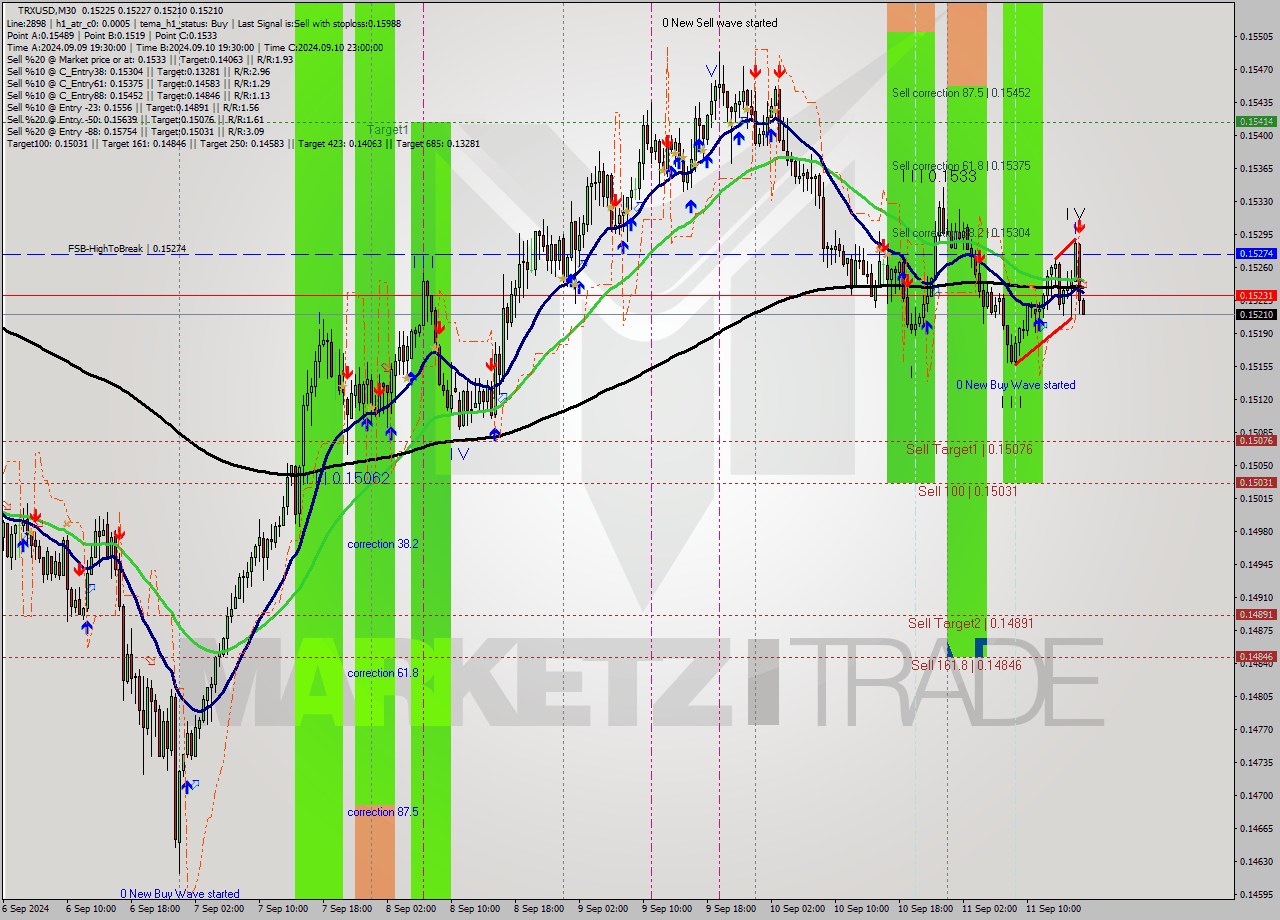This screenshot has width=1280, height=920.
Task: Click the '8 Sep 02:00' time label
Action: coord(411,909)
